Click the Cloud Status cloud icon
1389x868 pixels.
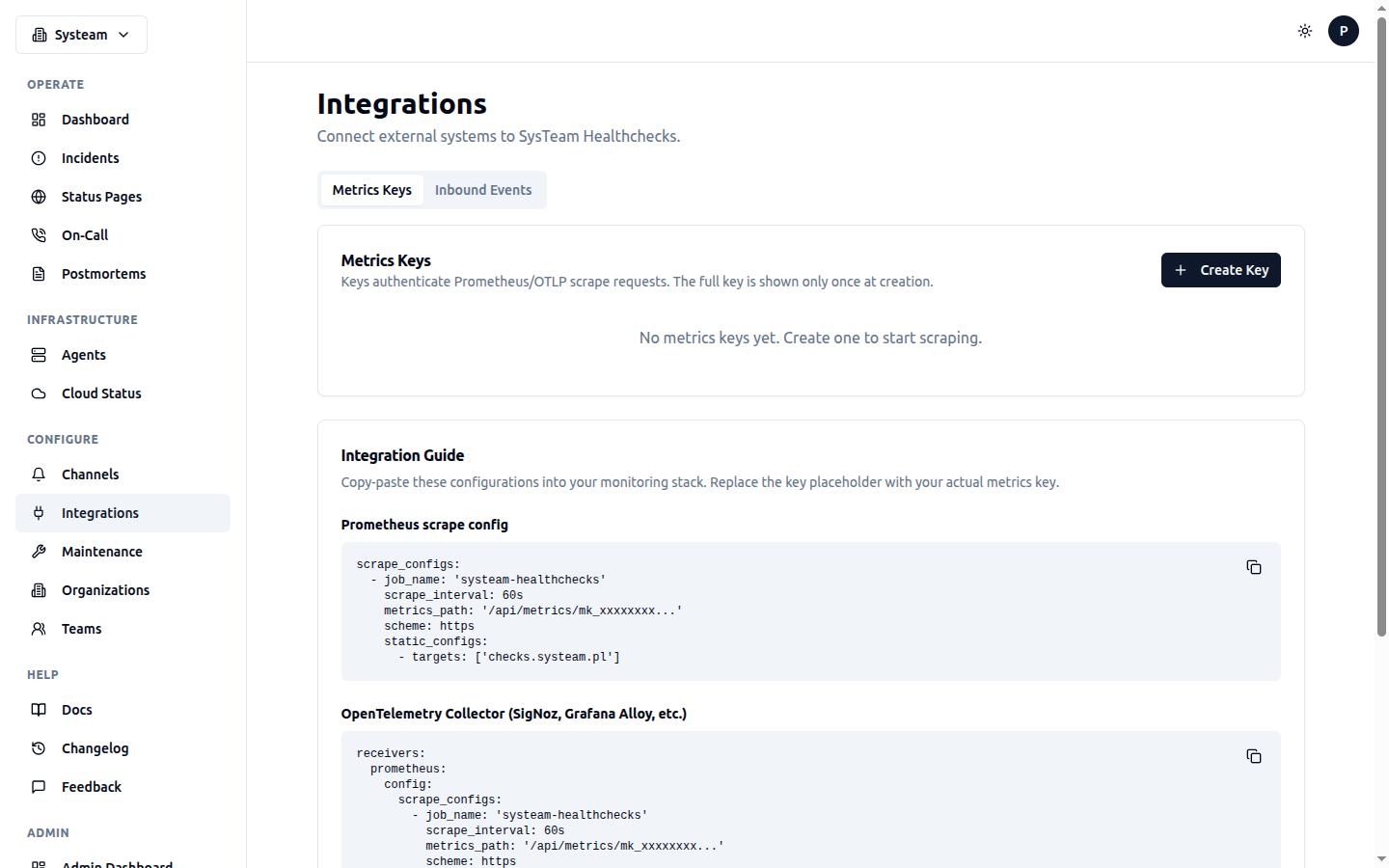[39, 393]
